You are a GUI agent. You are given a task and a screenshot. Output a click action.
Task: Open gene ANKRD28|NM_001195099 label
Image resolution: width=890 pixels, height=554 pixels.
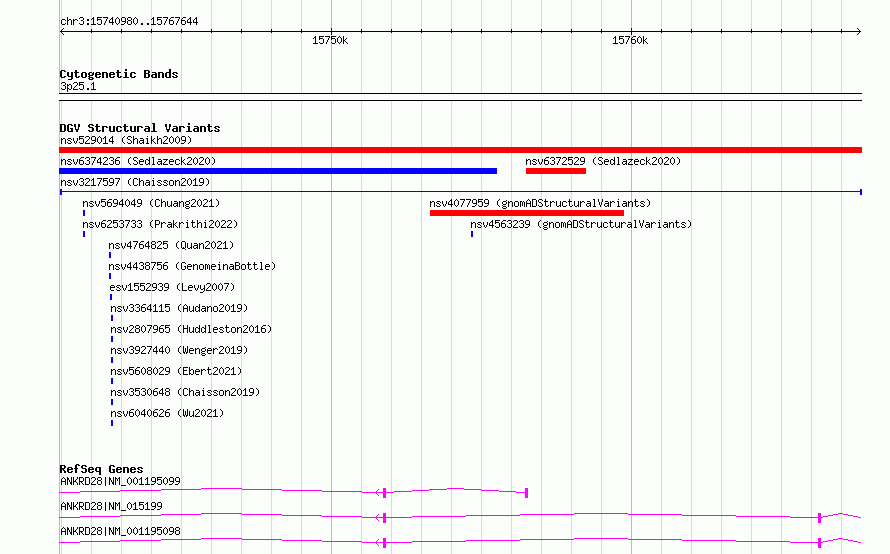tap(120, 481)
